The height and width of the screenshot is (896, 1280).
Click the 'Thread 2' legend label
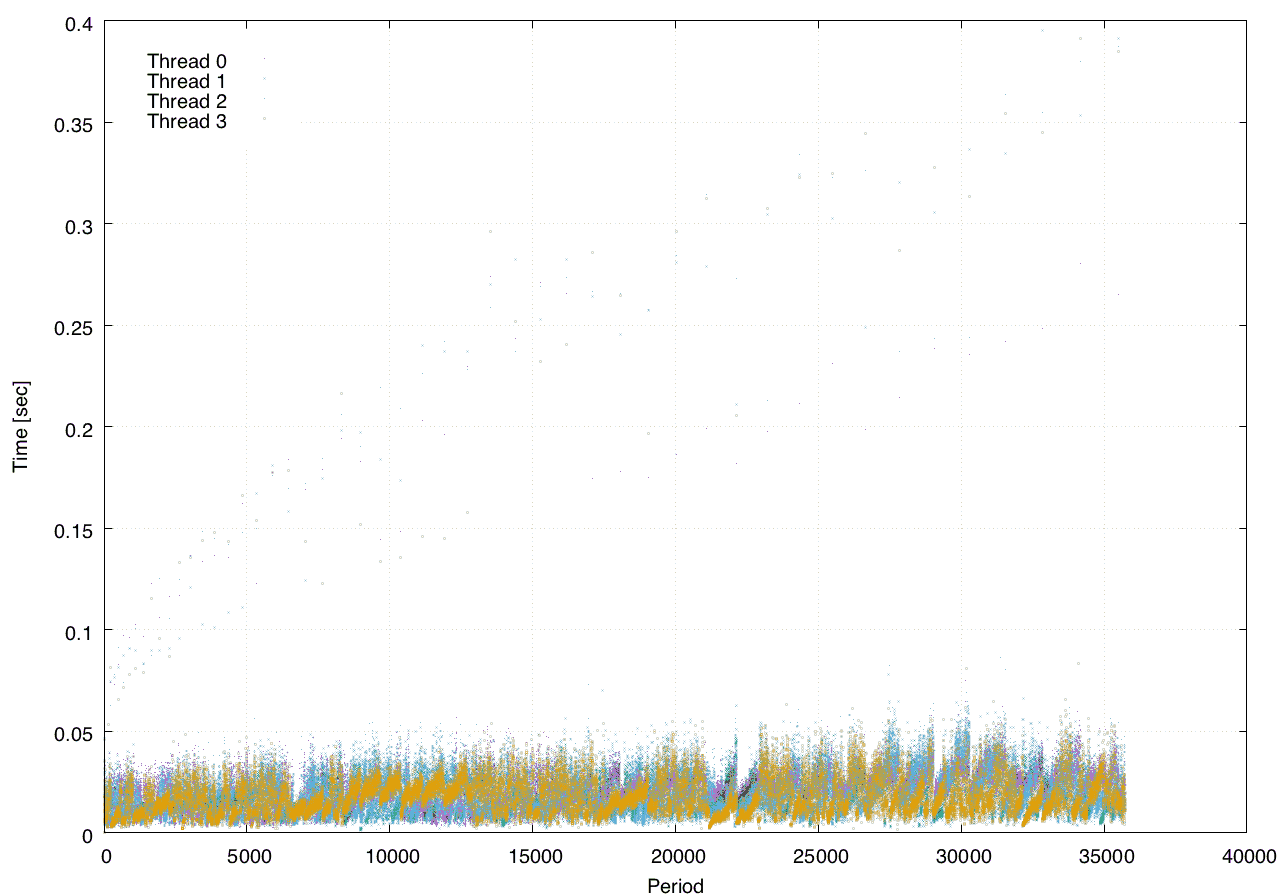click(x=187, y=101)
